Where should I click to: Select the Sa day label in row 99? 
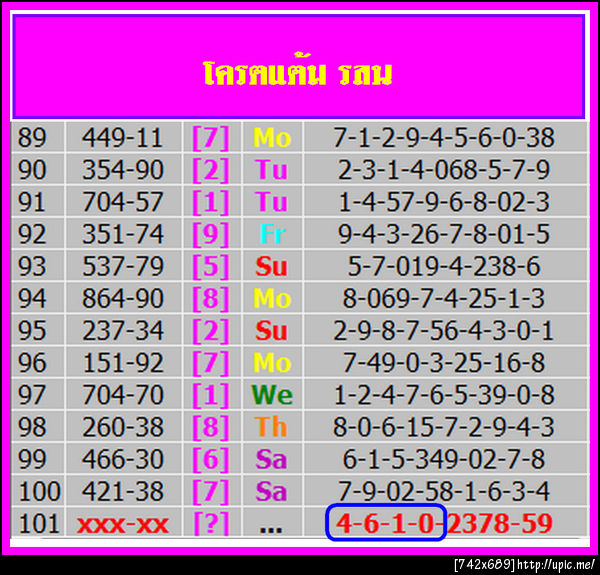pyautogui.click(x=271, y=459)
